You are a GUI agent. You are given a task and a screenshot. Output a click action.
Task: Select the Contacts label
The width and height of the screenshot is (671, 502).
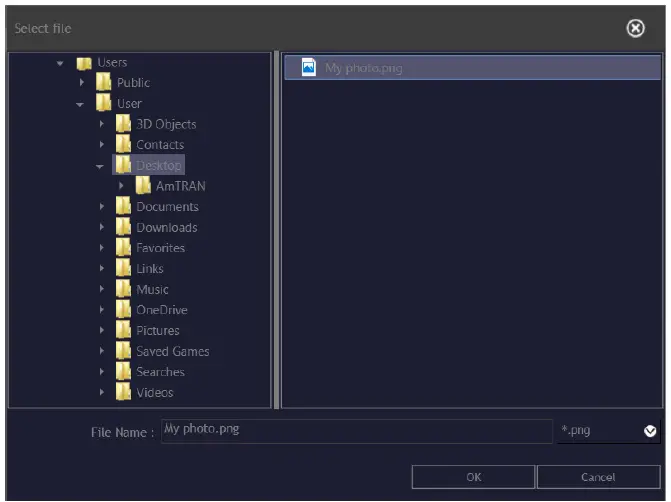coord(160,145)
